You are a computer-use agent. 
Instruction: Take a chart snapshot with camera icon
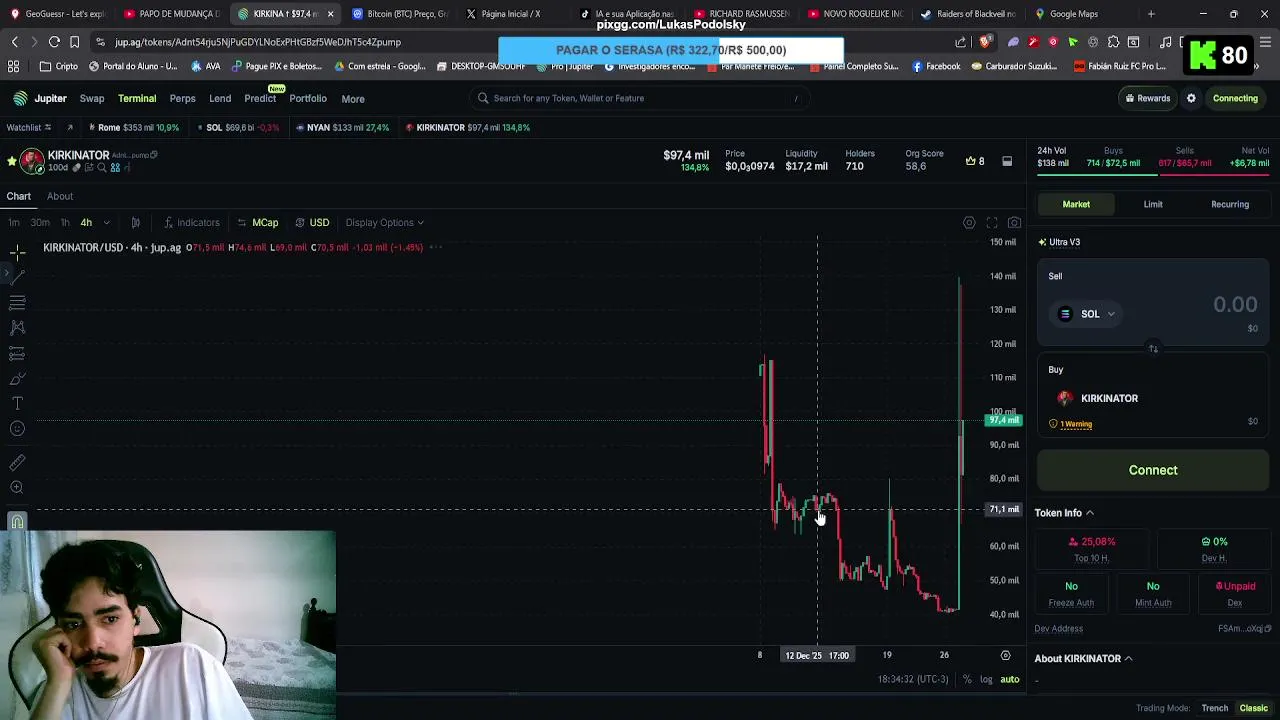(x=1014, y=222)
